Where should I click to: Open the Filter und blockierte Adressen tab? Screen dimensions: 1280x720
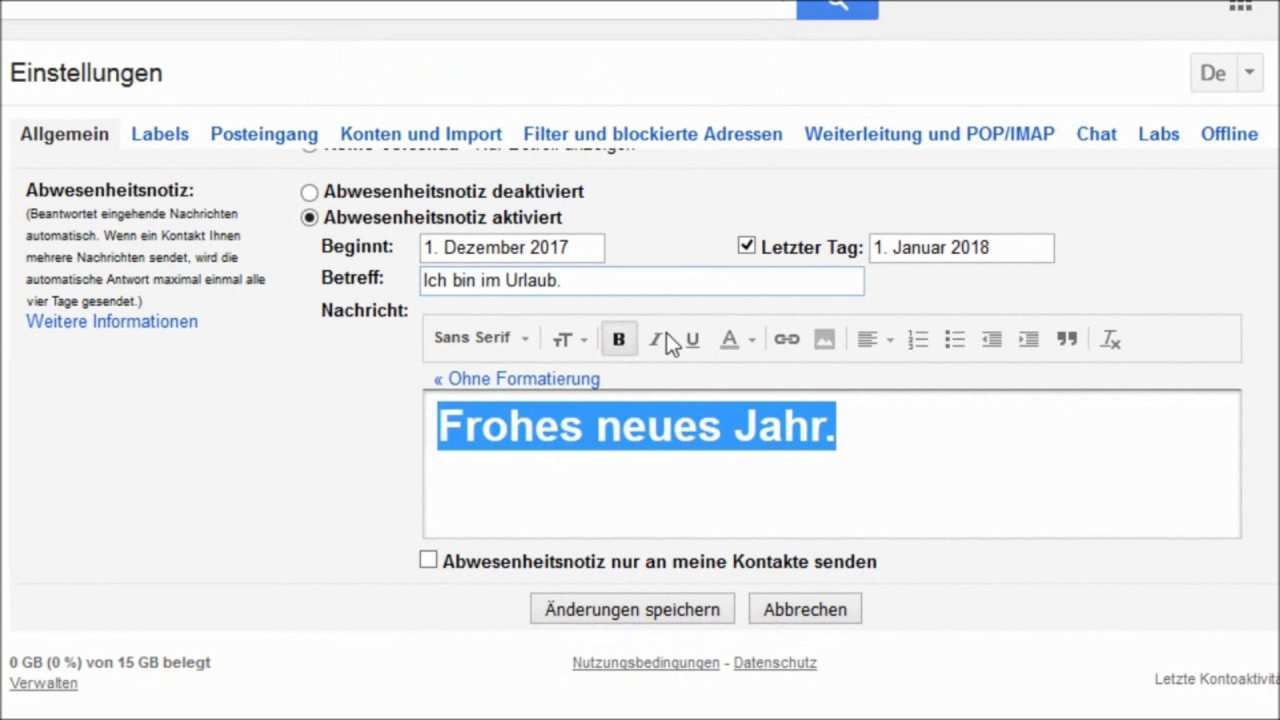pyautogui.click(x=653, y=134)
